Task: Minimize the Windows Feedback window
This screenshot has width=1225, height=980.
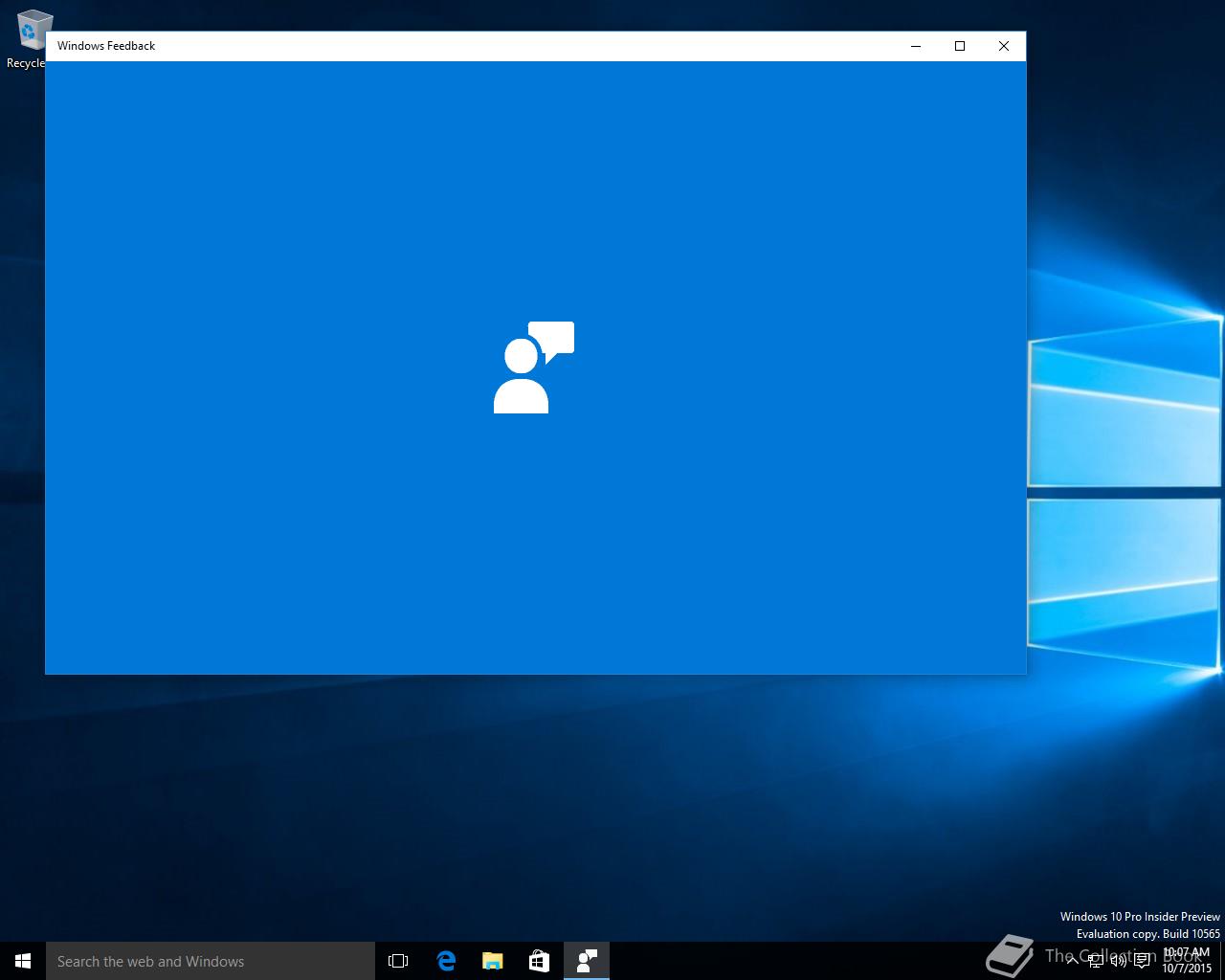Action: coord(916,46)
